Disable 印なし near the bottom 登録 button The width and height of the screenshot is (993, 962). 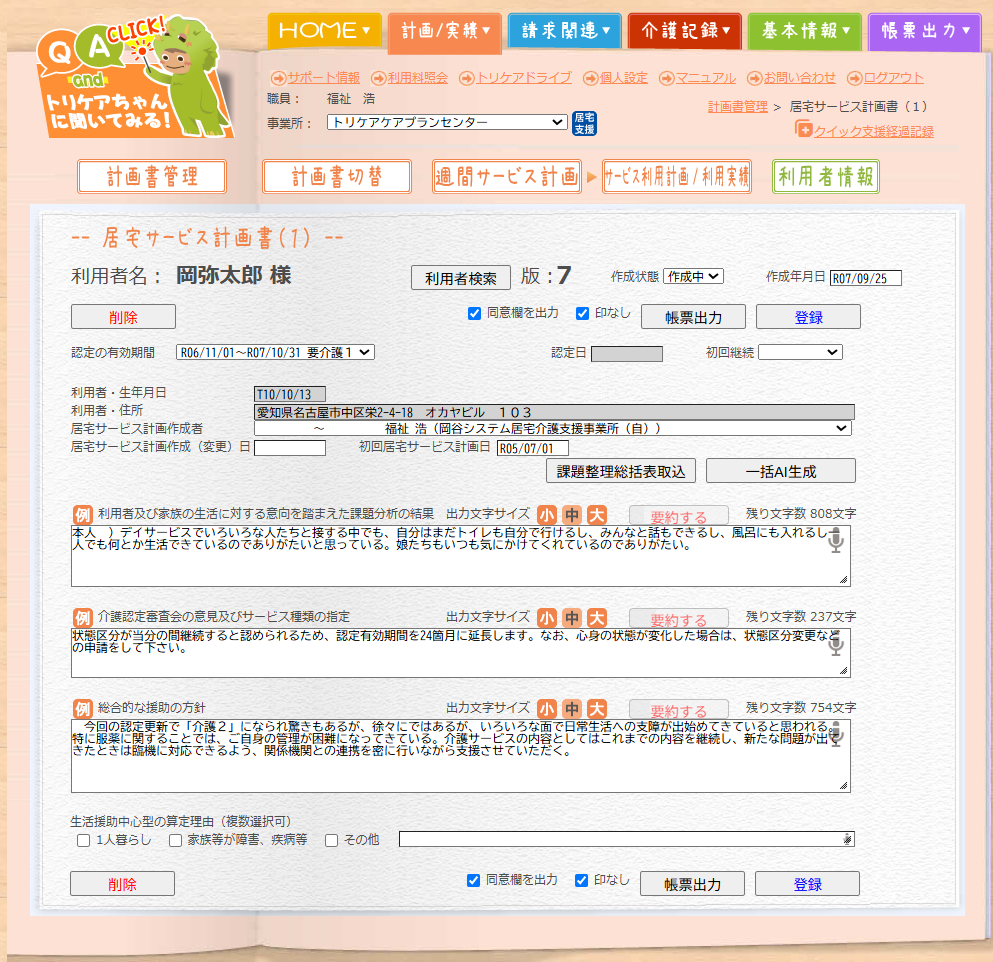(x=581, y=879)
